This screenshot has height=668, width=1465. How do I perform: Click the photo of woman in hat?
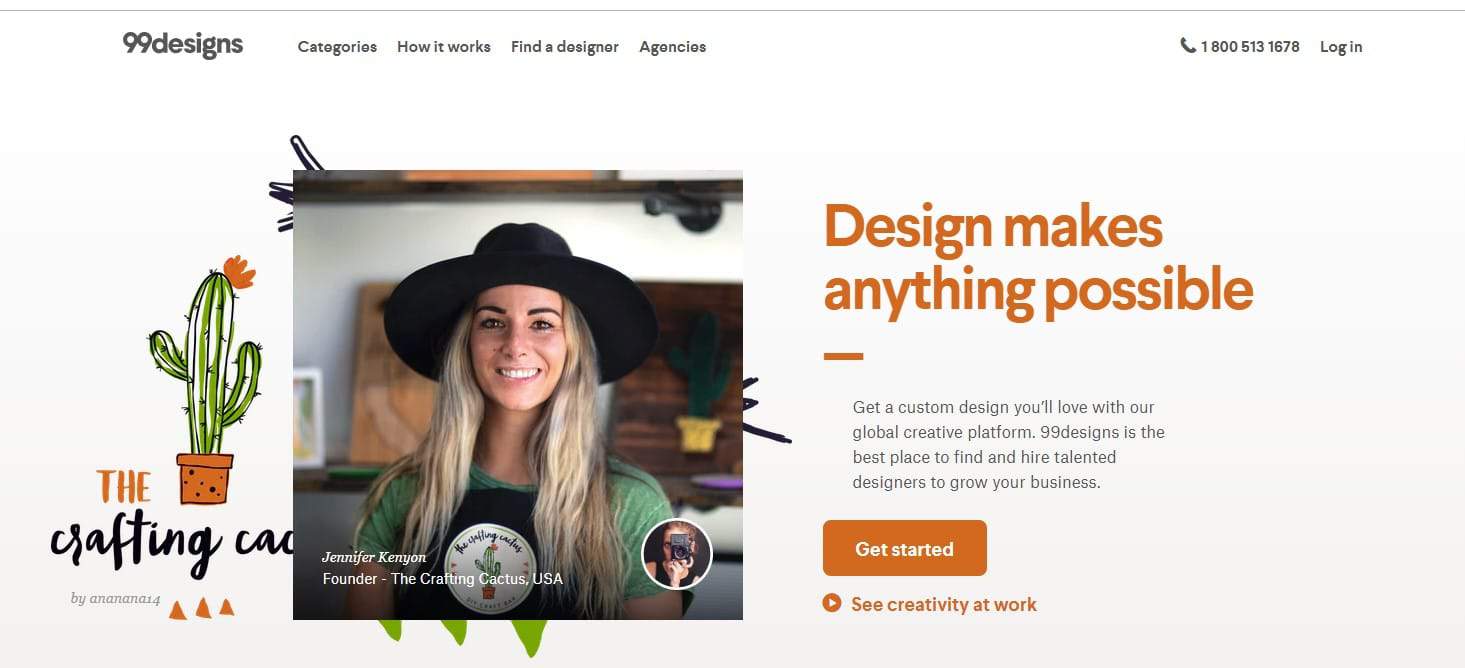click(518, 395)
